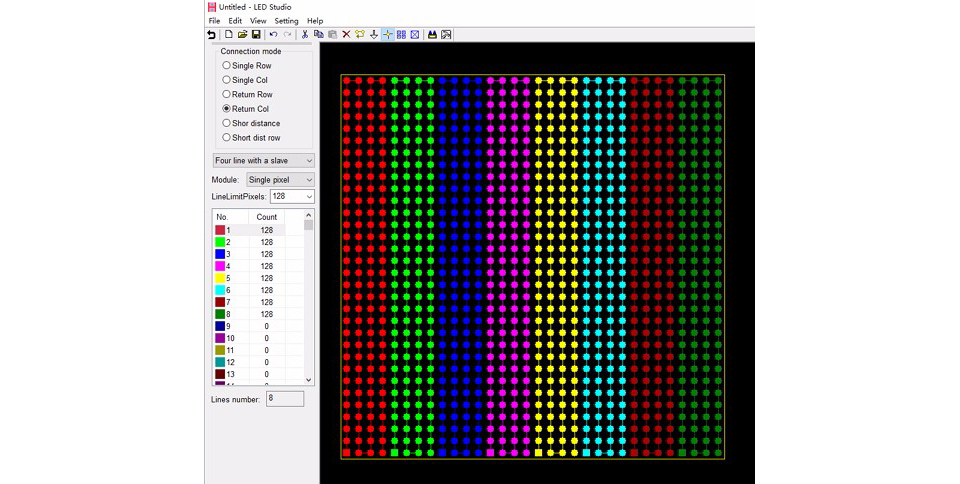Click the line list scrollbar down arrow
This screenshot has width=960, height=484.
[309, 380]
